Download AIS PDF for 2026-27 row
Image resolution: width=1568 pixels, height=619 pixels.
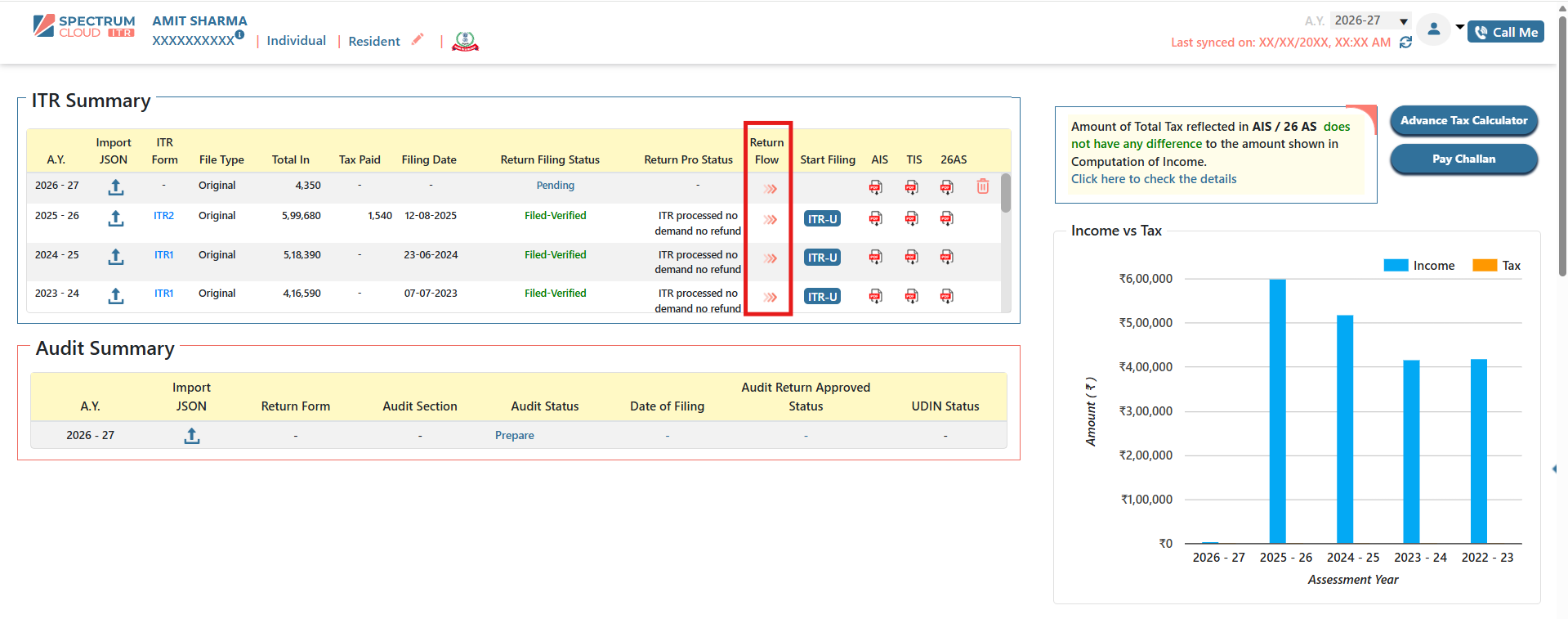875,187
